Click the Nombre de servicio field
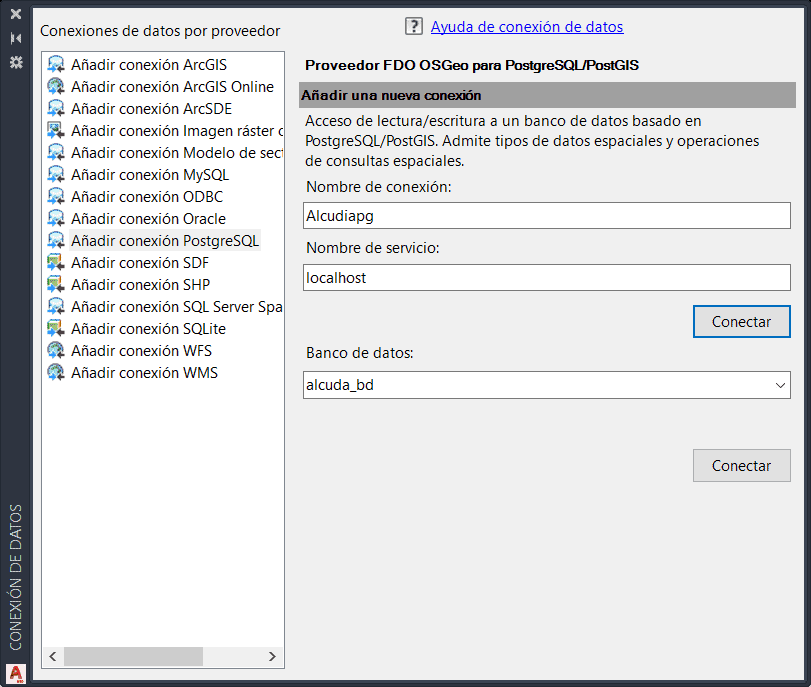Viewport: 811px width, 687px height. (x=546, y=278)
